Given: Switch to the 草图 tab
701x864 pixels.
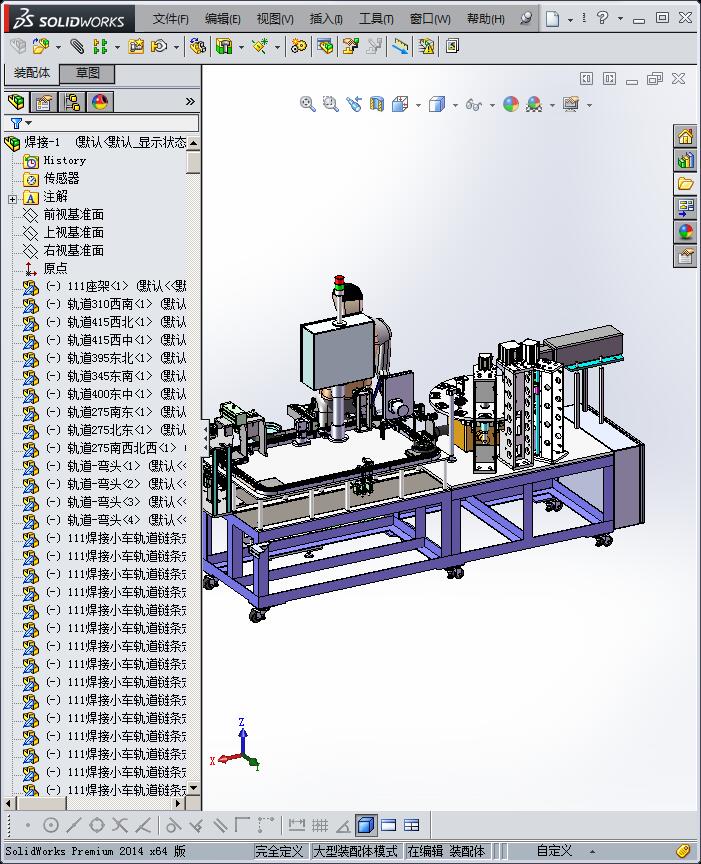Looking at the screenshot, I should click(x=87, y=73).
